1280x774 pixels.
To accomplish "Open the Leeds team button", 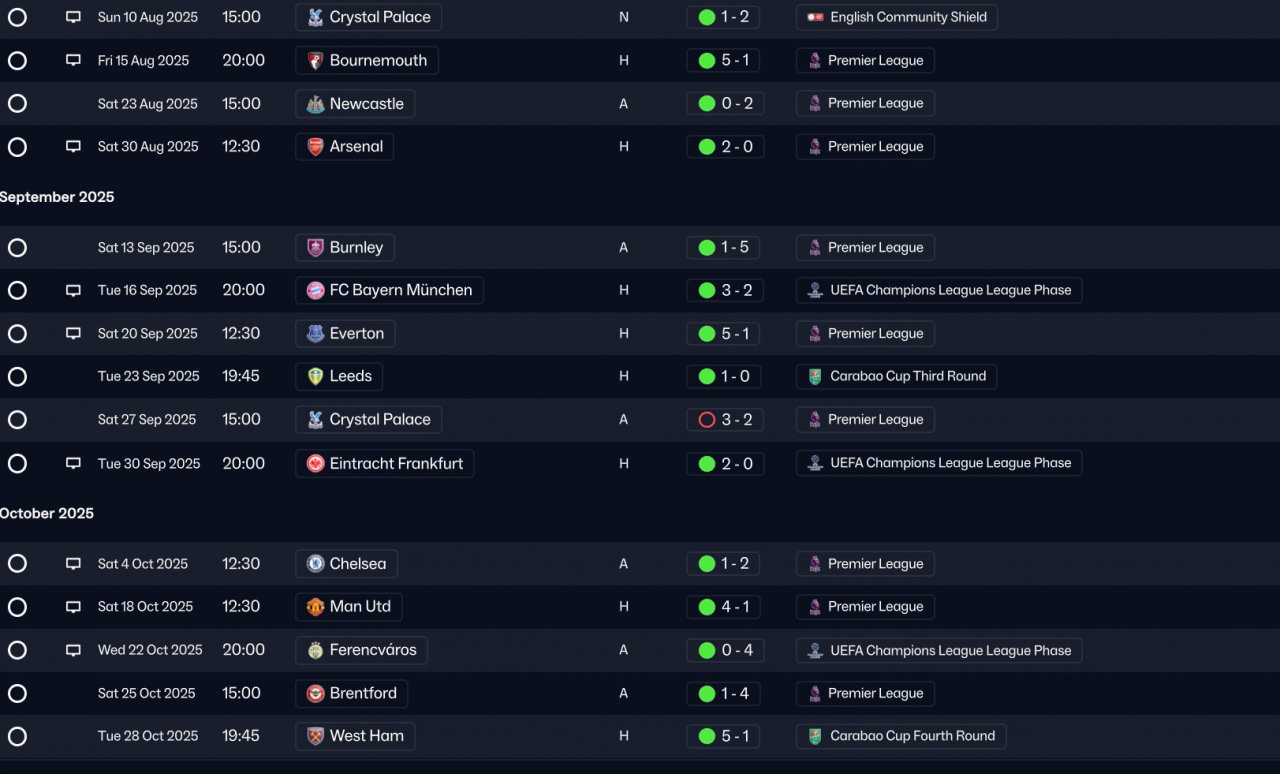I will (339, 376).
